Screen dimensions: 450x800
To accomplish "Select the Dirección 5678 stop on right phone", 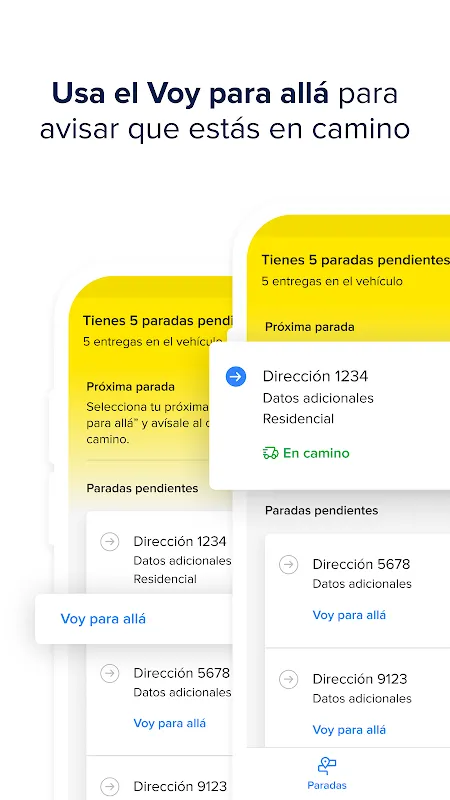I will point(358,590).
